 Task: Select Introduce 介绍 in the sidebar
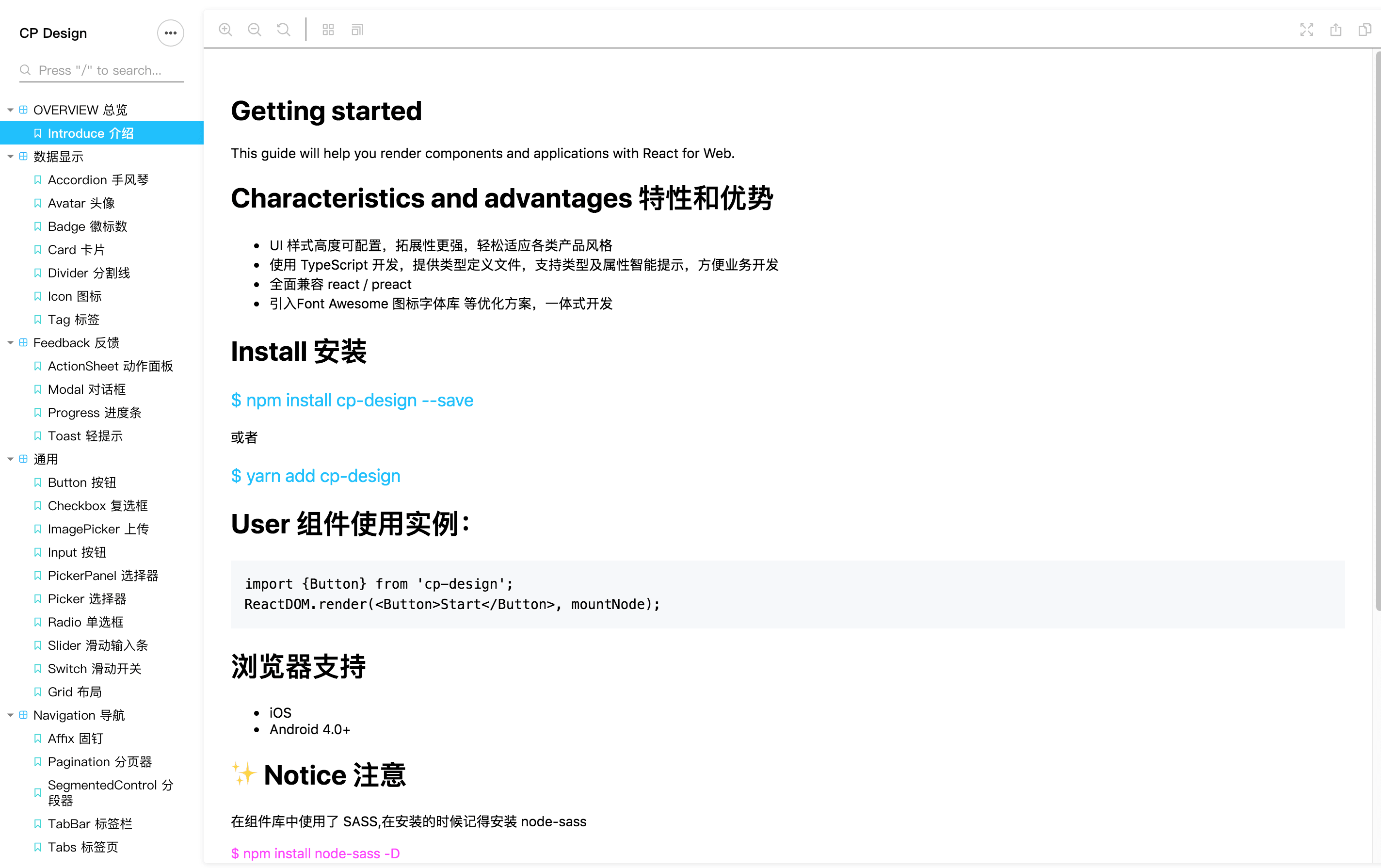[x=91, y=132]
